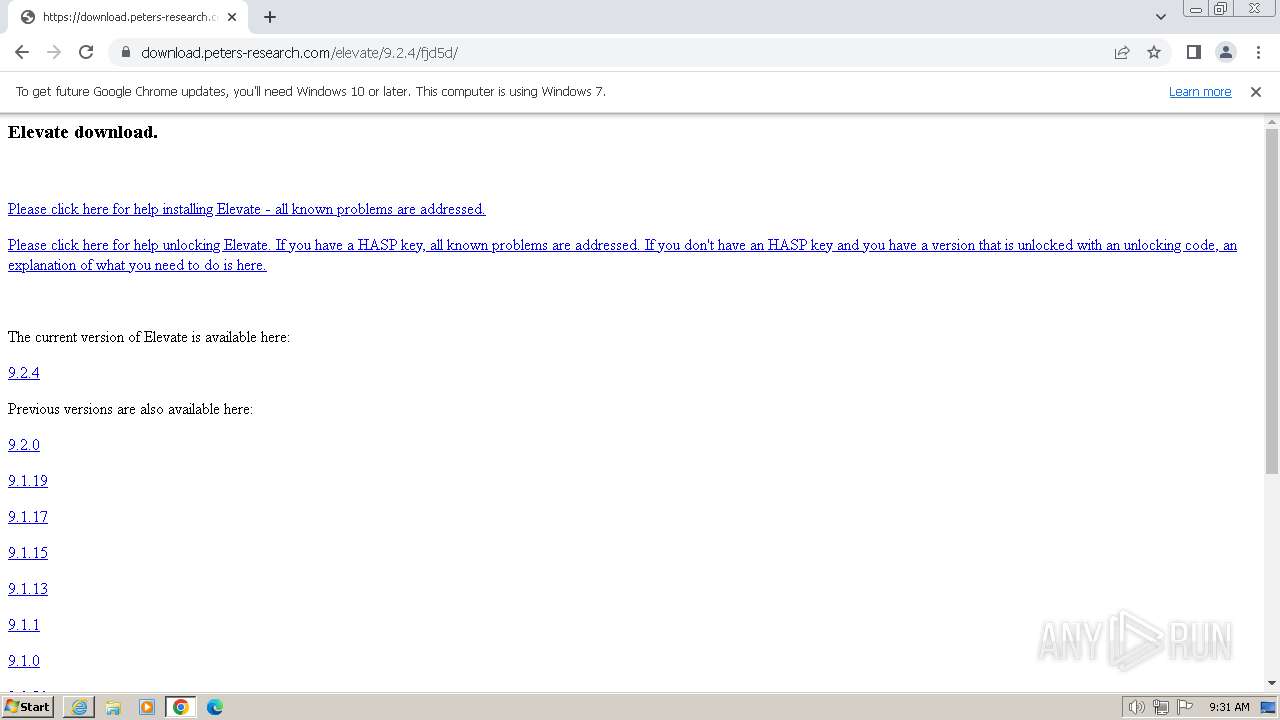Viewport: 1280px width, 720px height.
Task: Open a new browser tab
Action: point(270,17)
